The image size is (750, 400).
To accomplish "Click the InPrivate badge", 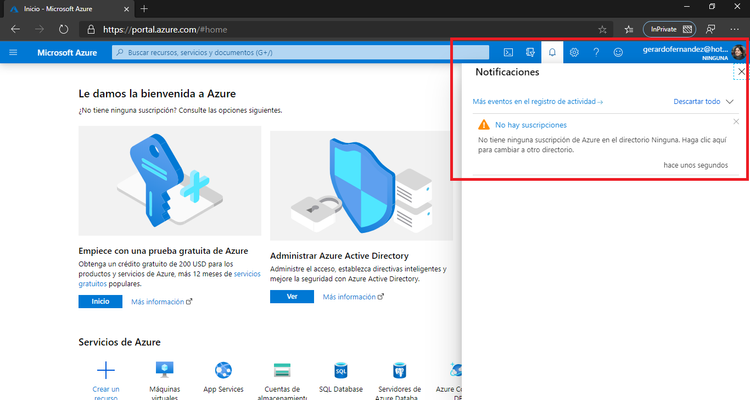I will pyautogui.click(x=670, y=29).
